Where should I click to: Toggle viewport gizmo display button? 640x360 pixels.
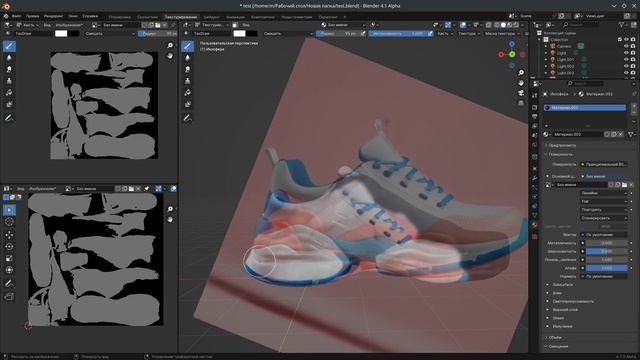pyautogui.click(x=448, y=25)
